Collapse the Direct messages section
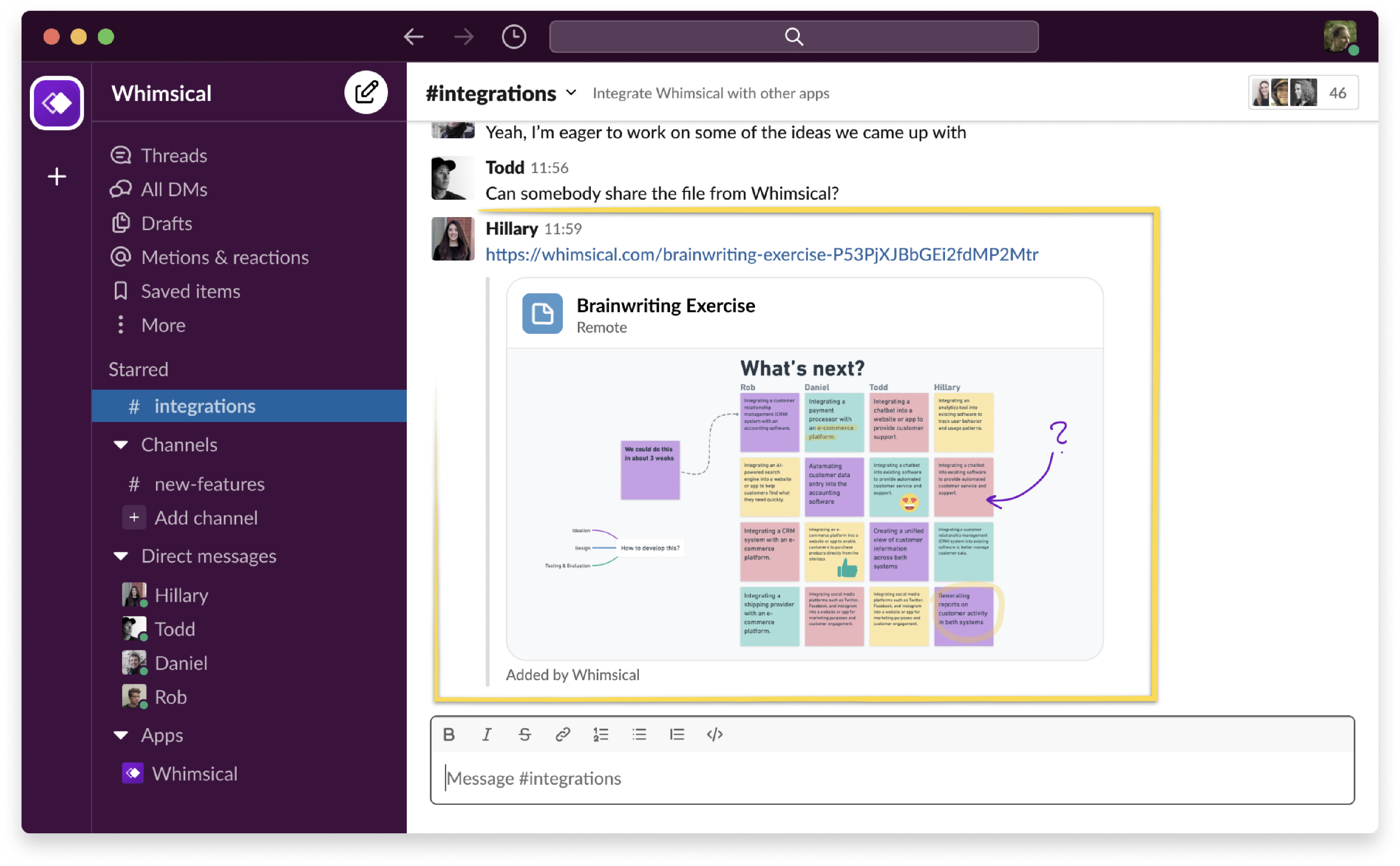Image resolution: width=1400 pixels, height=866 pixels. (x=121, y=556)
